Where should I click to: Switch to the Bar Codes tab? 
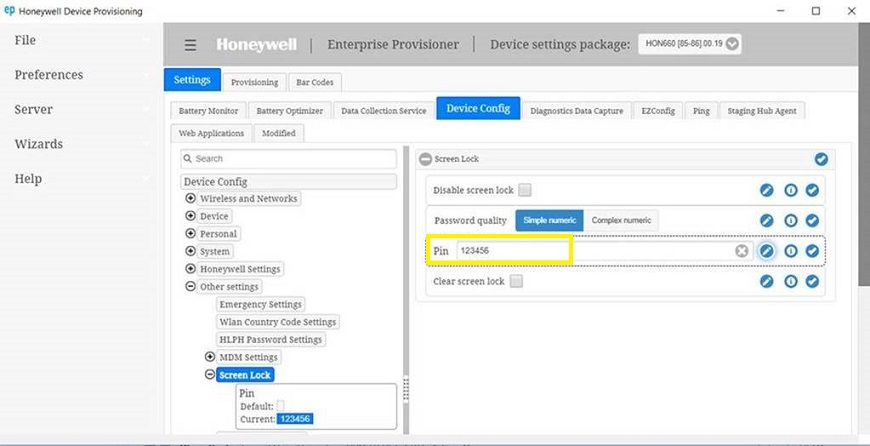click(315, 82)
